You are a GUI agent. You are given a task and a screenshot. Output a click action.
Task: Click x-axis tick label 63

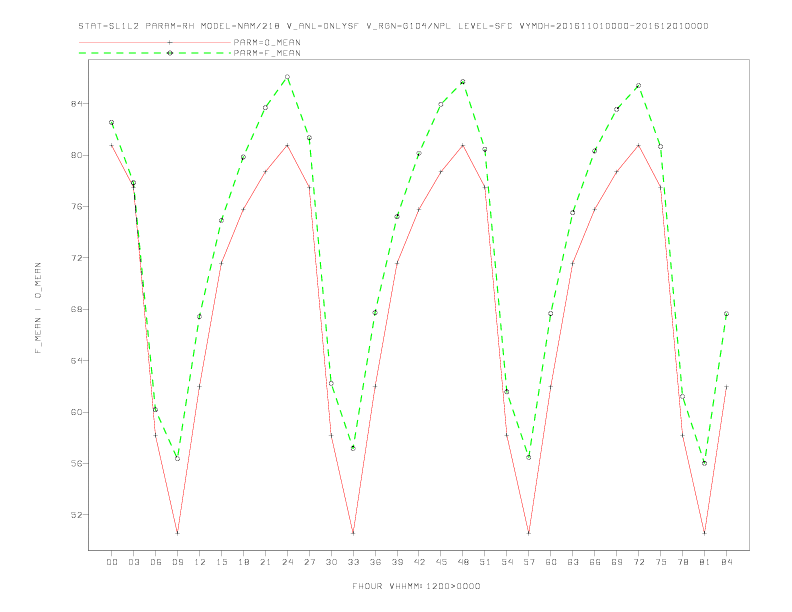coord(573,562)
